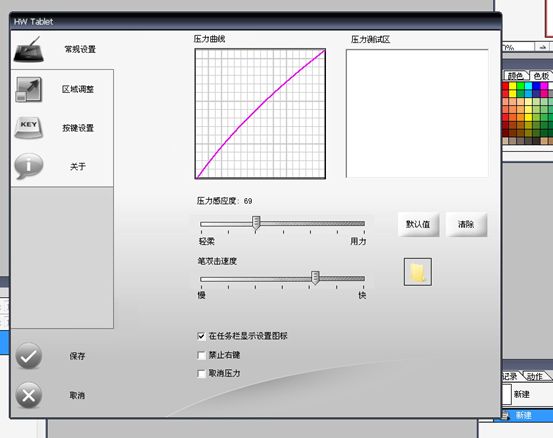Click the 笔双击速度 slider thumb
Viewport: 553px width, 438px height.
(315, 278)
